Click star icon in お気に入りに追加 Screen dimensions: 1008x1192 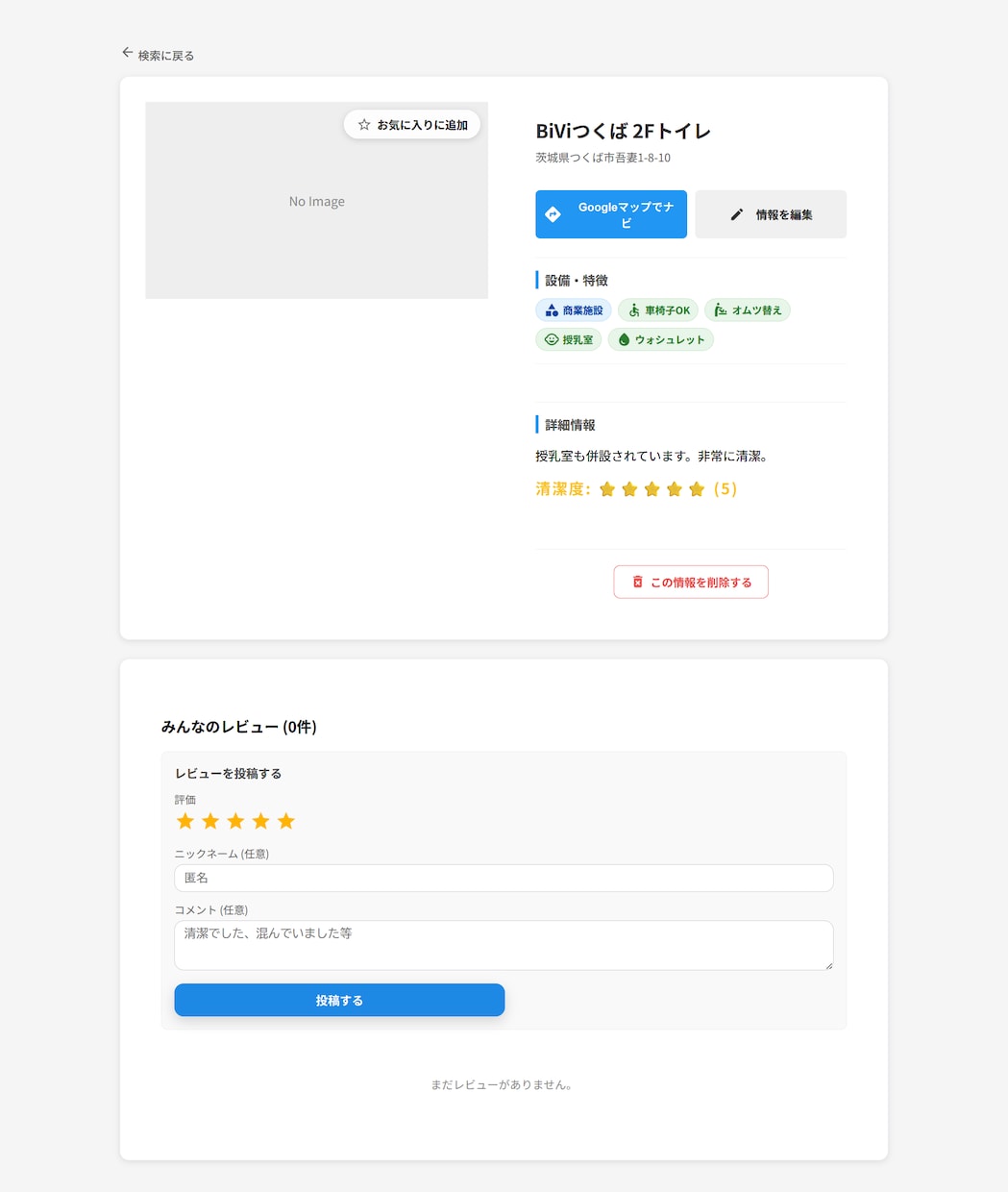(364, 125)
